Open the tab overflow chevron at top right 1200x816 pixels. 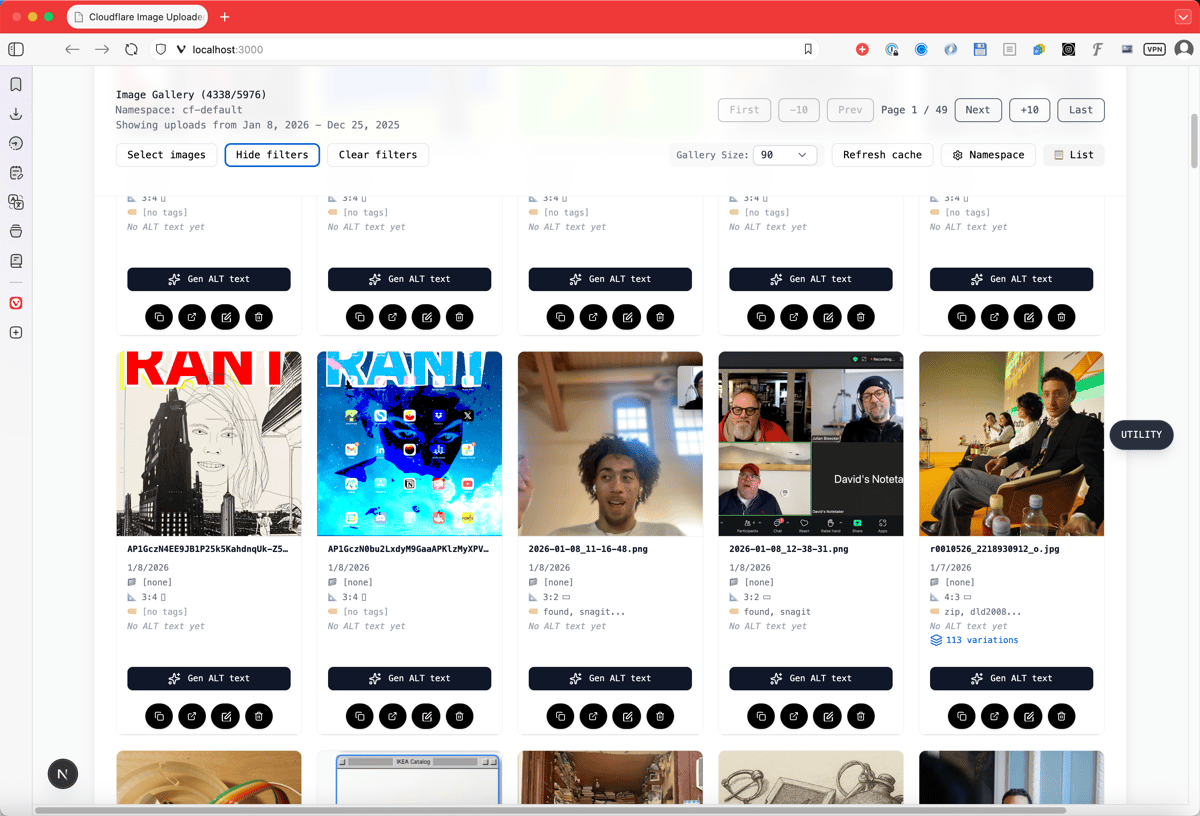tap(1183, 16)
